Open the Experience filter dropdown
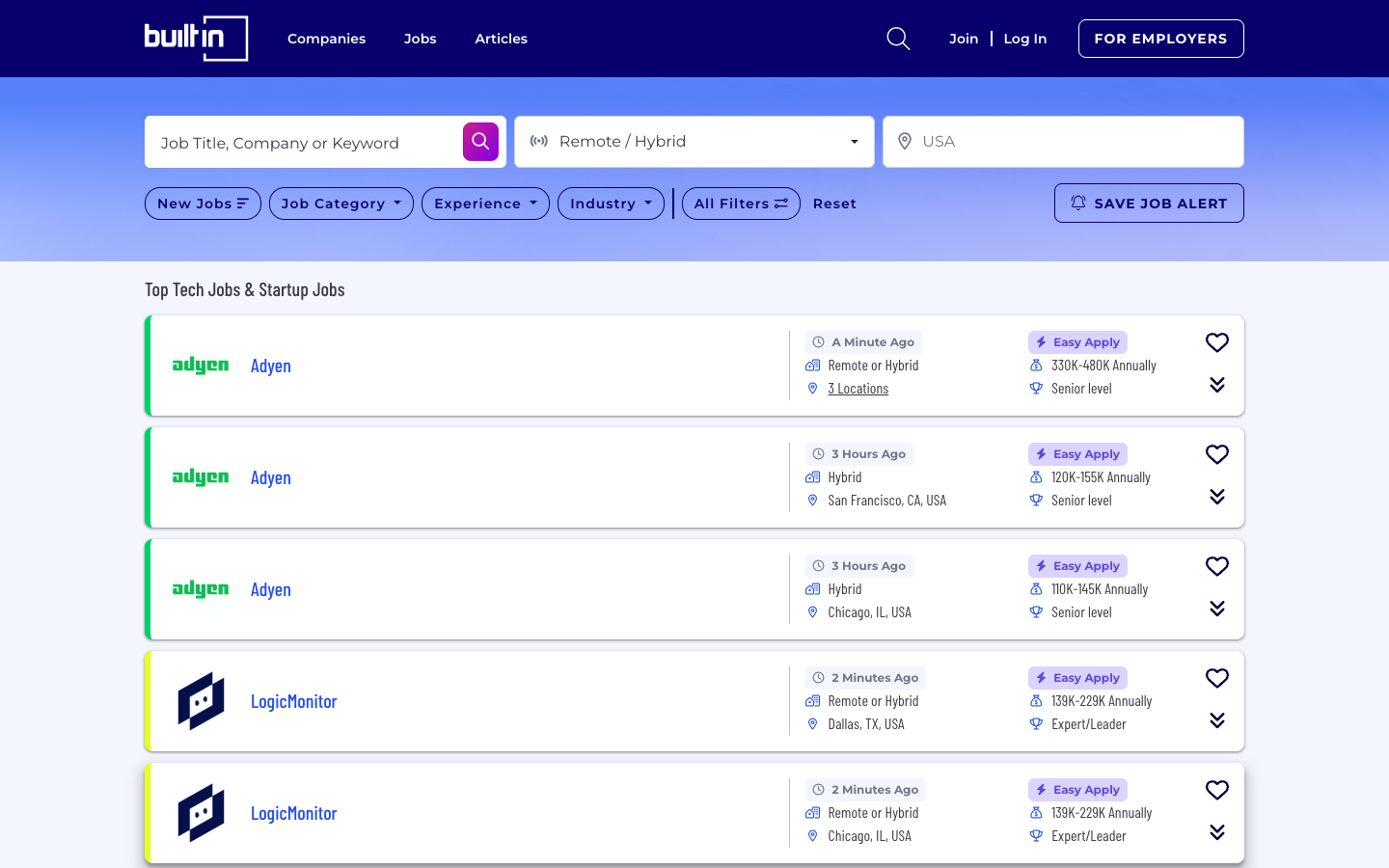Viewport: 1389px width, 868px height. (485, 203)
